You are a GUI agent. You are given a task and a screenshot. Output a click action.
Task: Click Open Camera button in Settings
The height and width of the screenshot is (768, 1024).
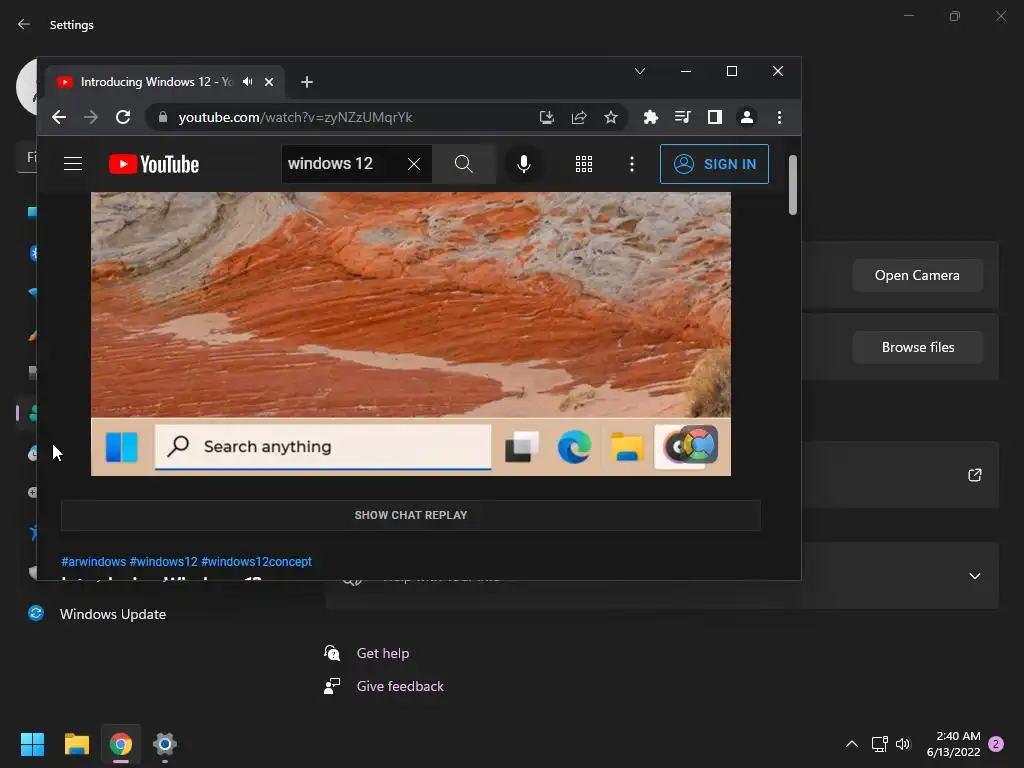918,276
